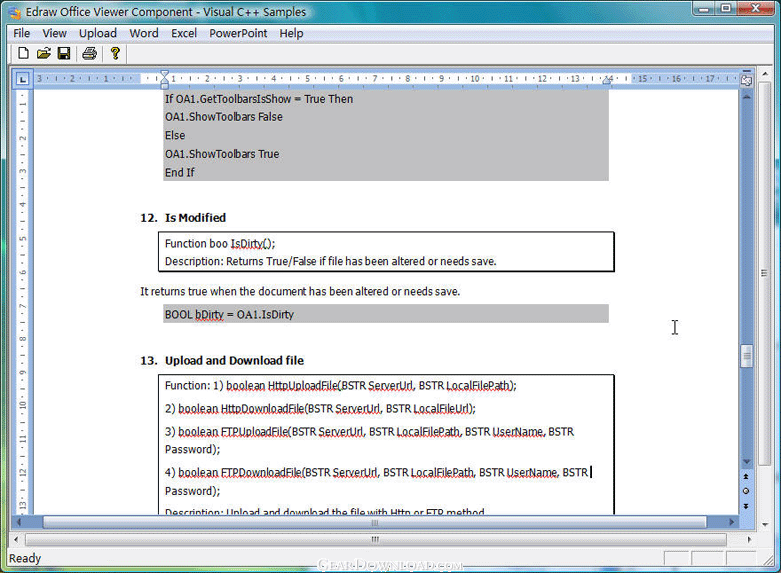The height and width of the screenshot is (573, 781).
Task: Click the first line indent marker on ruler
Action: 164,74
